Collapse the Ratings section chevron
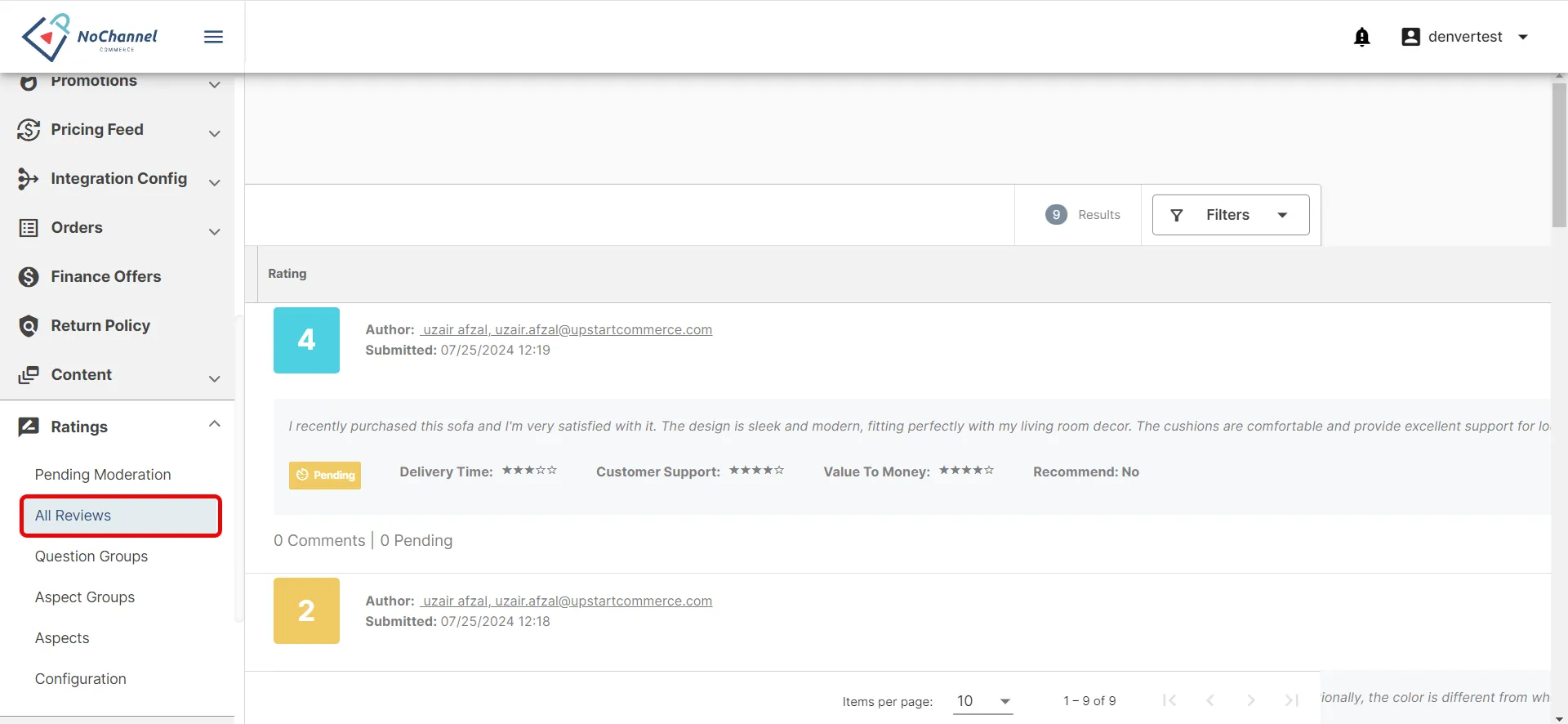Image resolution: width=1568 pixels, height=724 pixels. [x=215, y=423]
